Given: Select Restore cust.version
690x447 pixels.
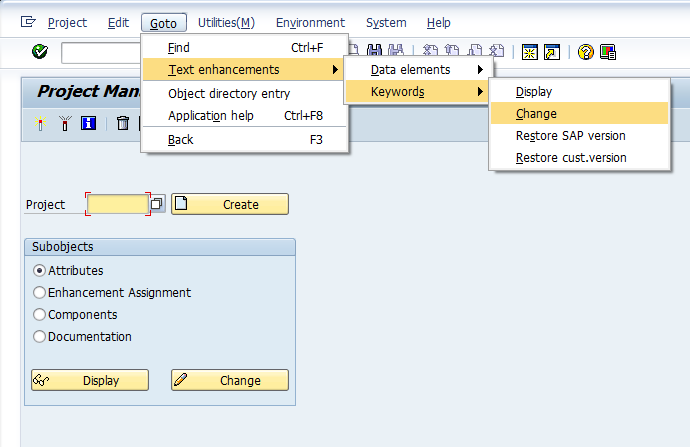Looking at the screenshot, I should pos(580,158).
